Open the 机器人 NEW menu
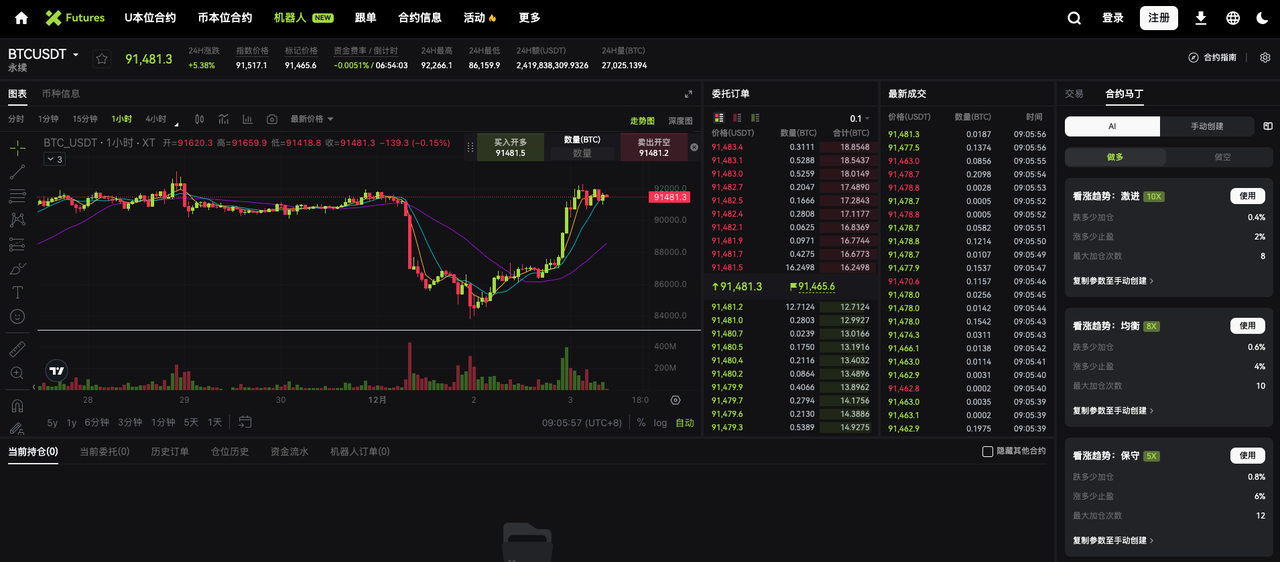Screen dimensions: 1280x562 click(x=303, y=18)
